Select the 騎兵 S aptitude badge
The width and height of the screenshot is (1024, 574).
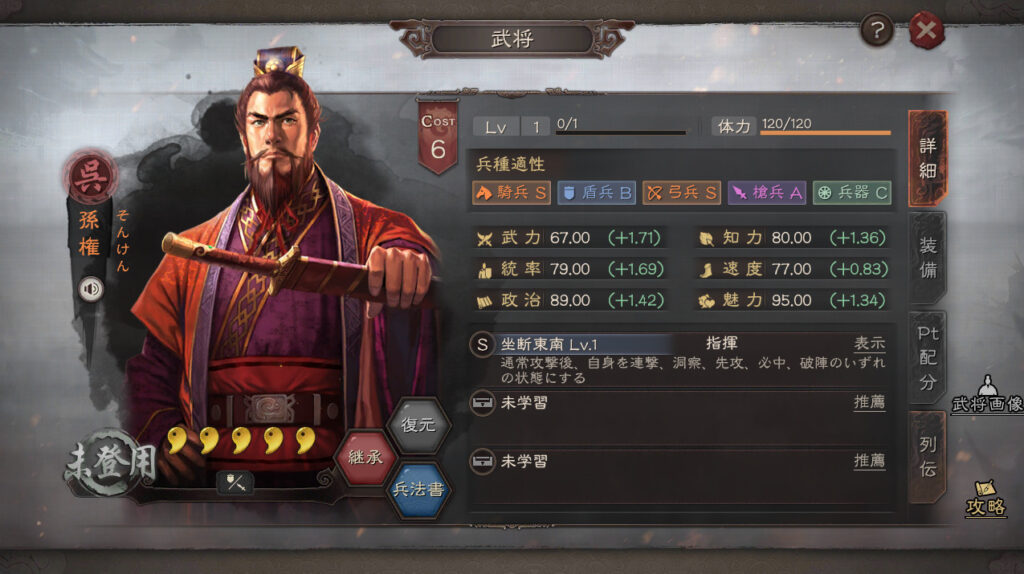(x=511, y=193)
